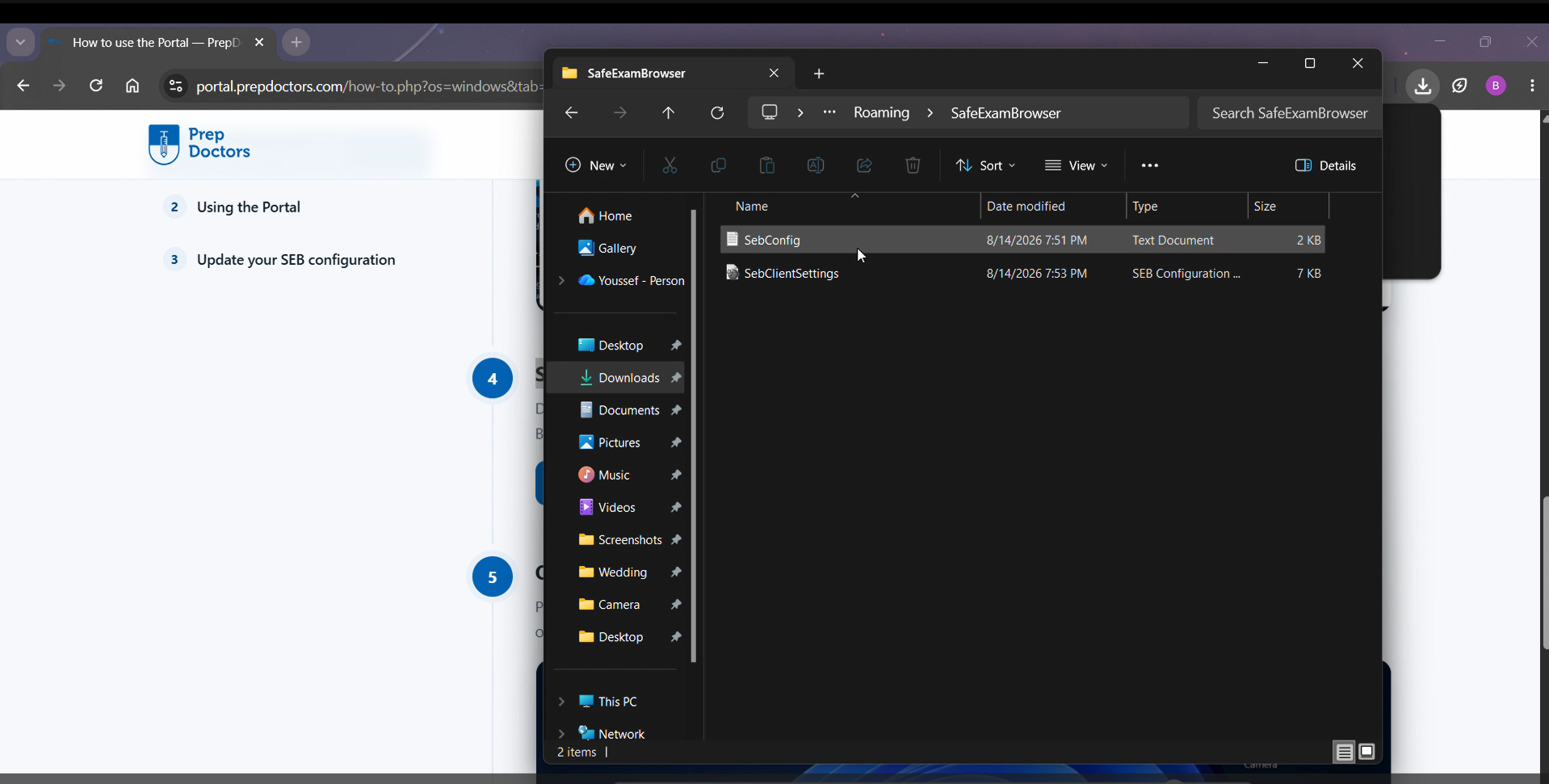
Task: Open the Sort dropdown
Action: point(985,166)
